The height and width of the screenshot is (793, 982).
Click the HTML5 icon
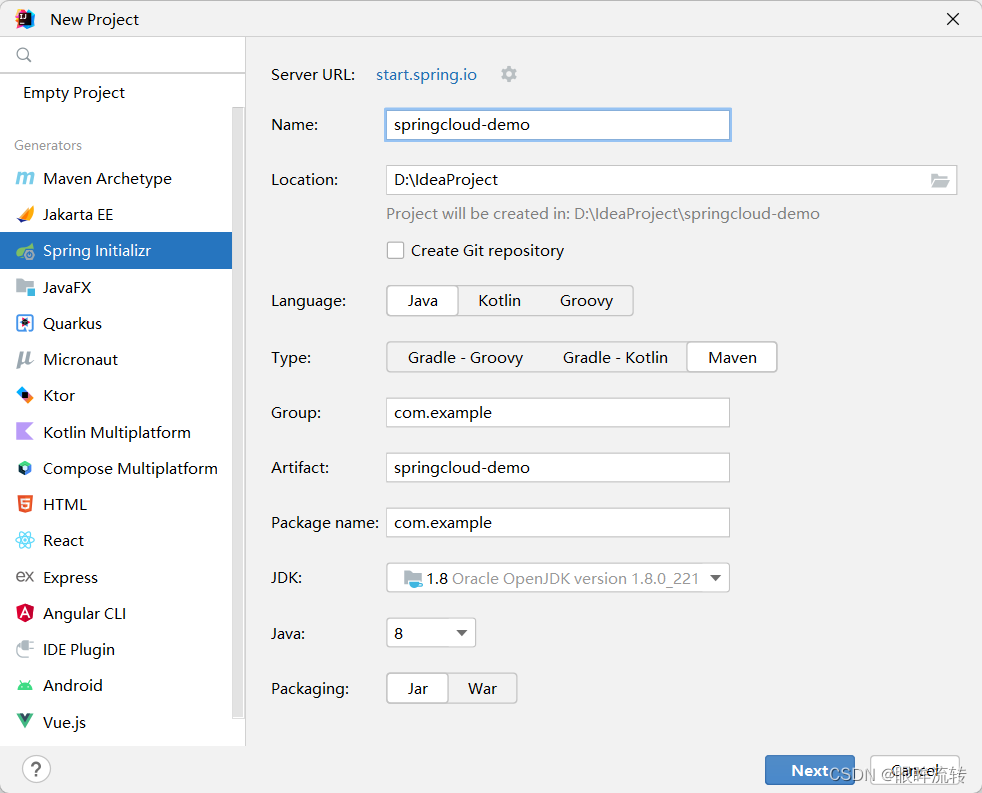(24, 504)
